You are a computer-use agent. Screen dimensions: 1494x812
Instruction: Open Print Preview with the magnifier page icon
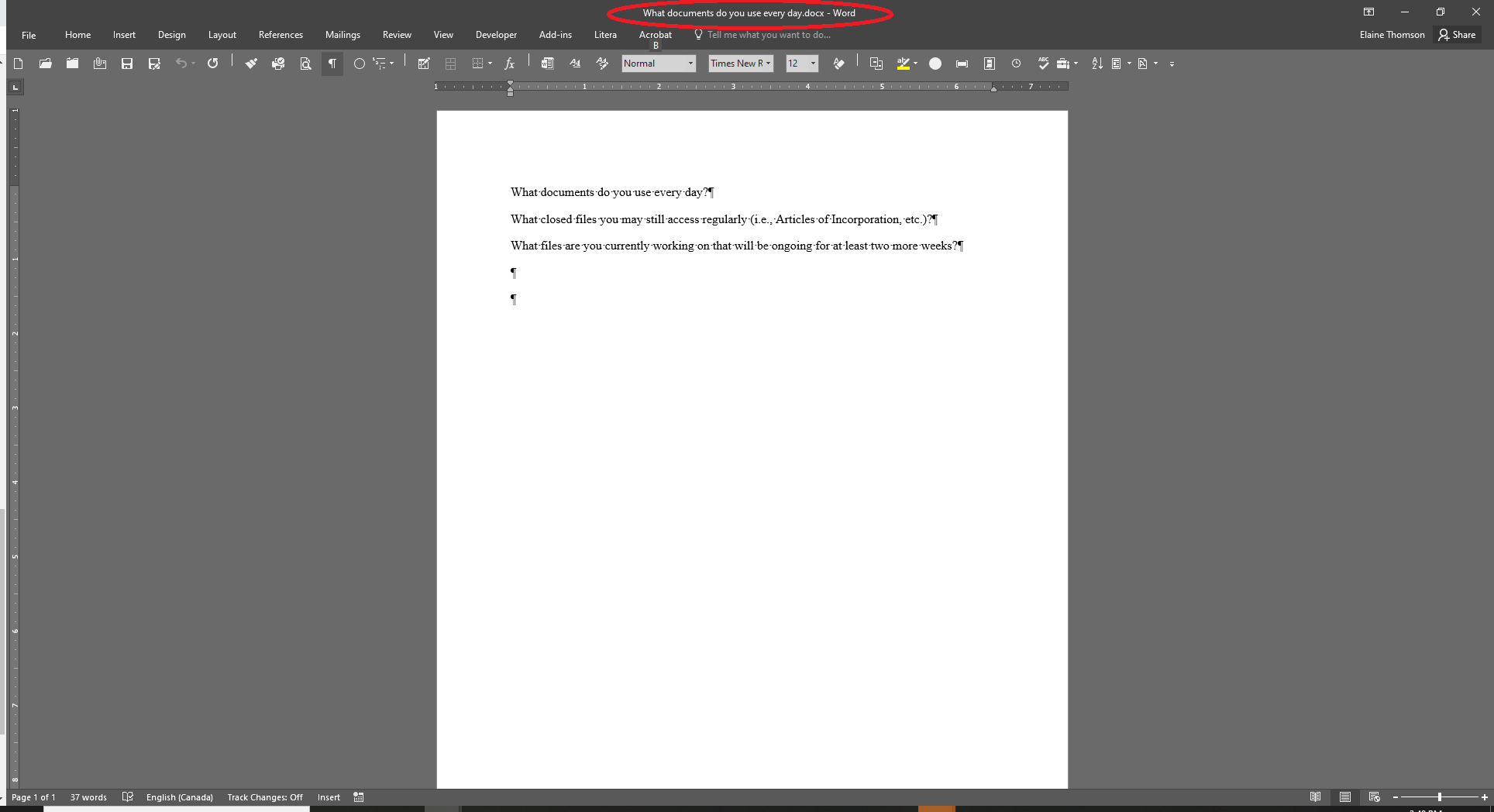(305, 64)
